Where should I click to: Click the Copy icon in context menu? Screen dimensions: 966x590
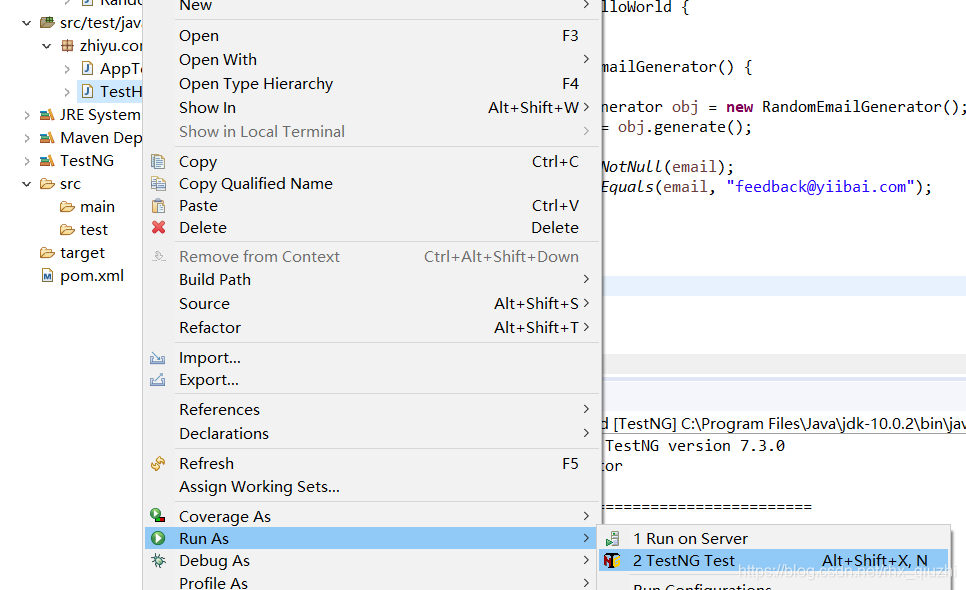click(158, 162)
